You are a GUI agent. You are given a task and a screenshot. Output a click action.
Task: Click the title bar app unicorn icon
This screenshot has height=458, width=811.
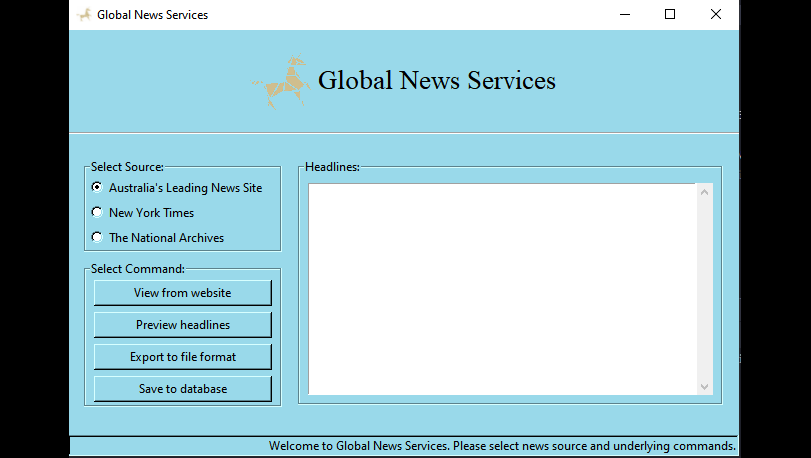pyautogui.click(x=84, y=14)
